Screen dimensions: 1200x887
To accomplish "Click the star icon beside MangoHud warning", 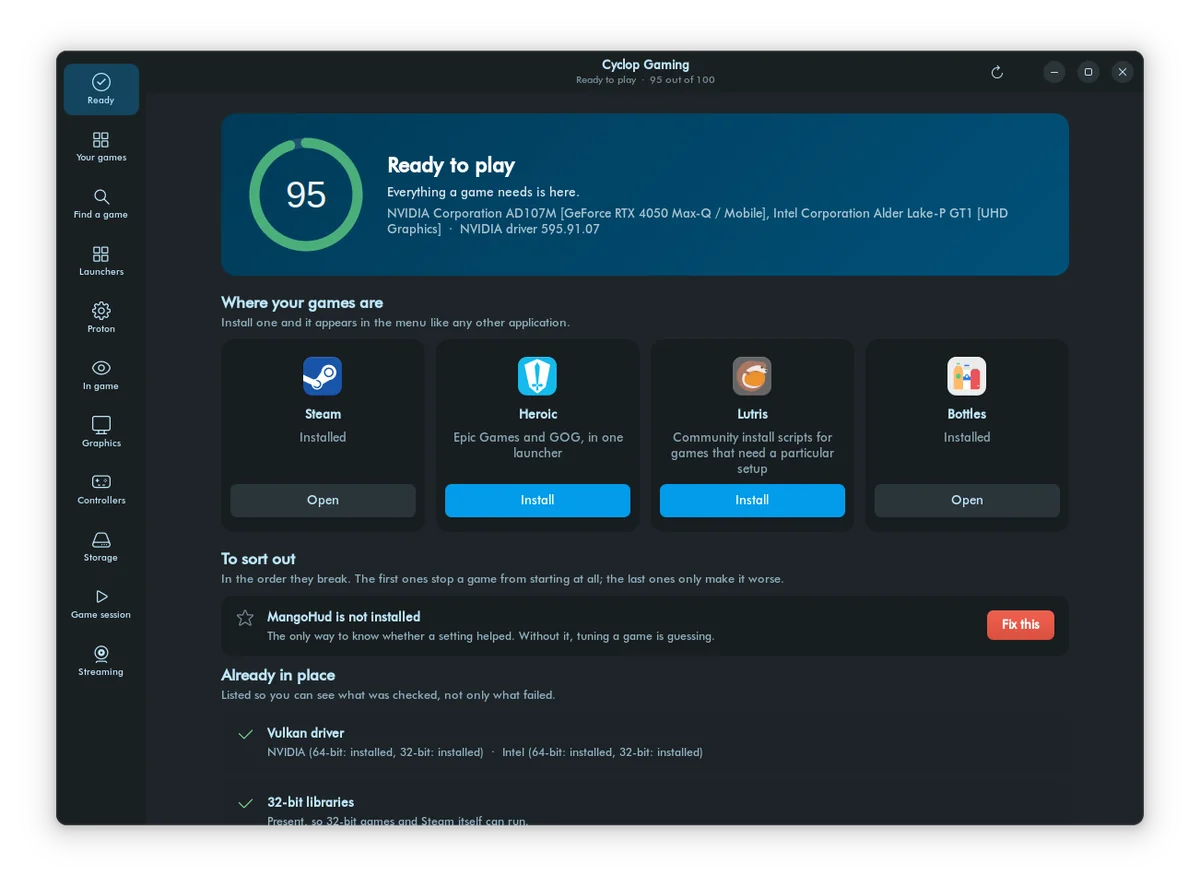I will pyautogui.click(x=245, y=618).
